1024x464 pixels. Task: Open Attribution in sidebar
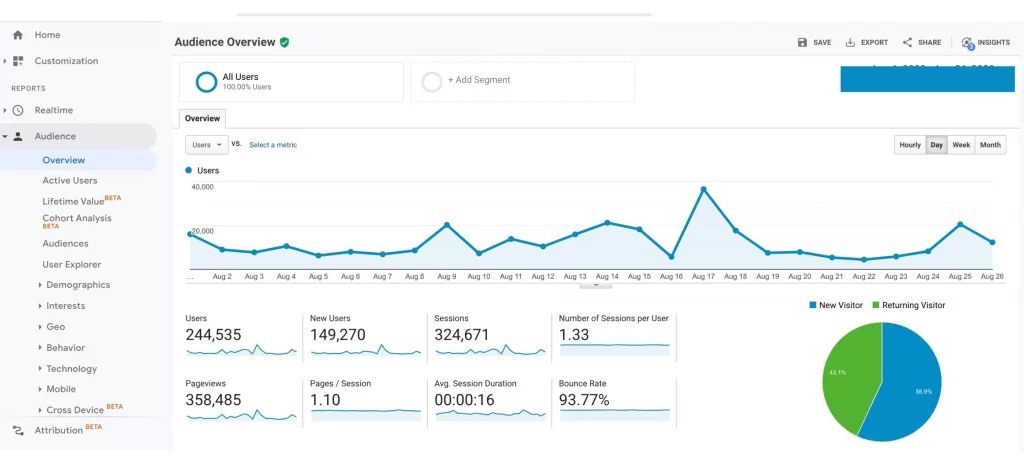click(59, 430)
